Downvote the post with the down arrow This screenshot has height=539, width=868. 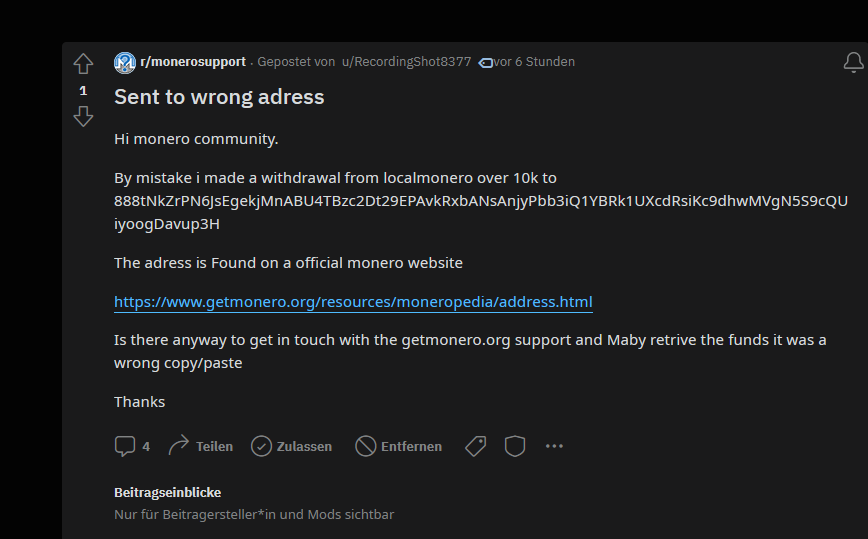click(x=83, y=117)
